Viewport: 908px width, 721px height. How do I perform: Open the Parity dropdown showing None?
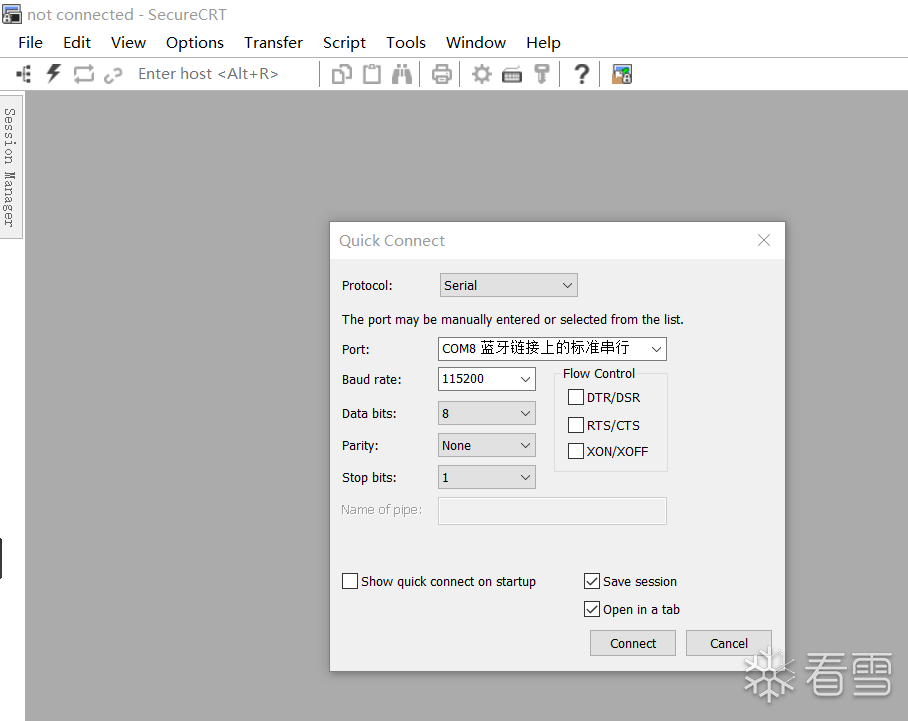(x=486, y=445)
